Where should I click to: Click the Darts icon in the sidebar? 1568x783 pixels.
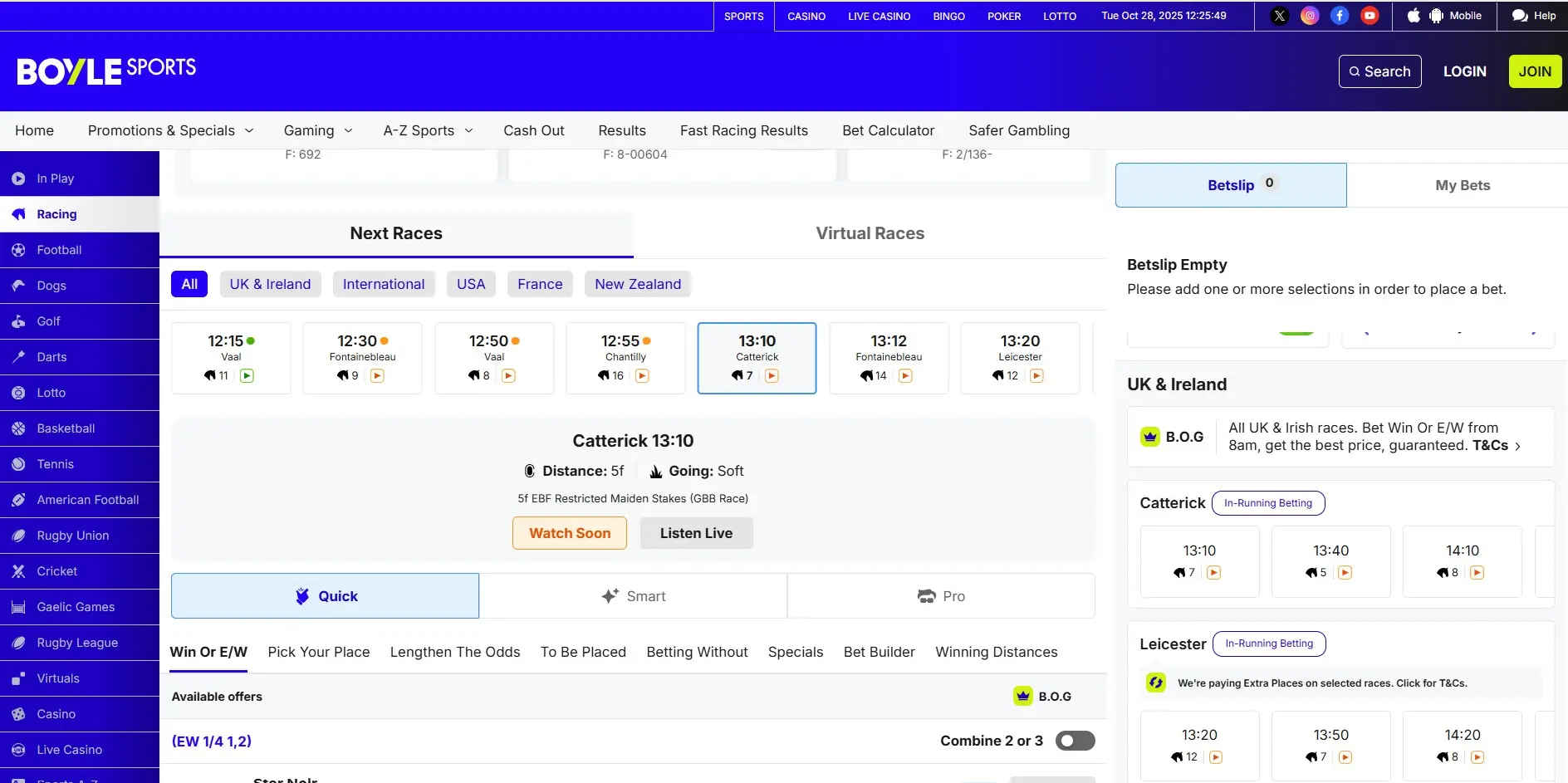tap(18, 357)
